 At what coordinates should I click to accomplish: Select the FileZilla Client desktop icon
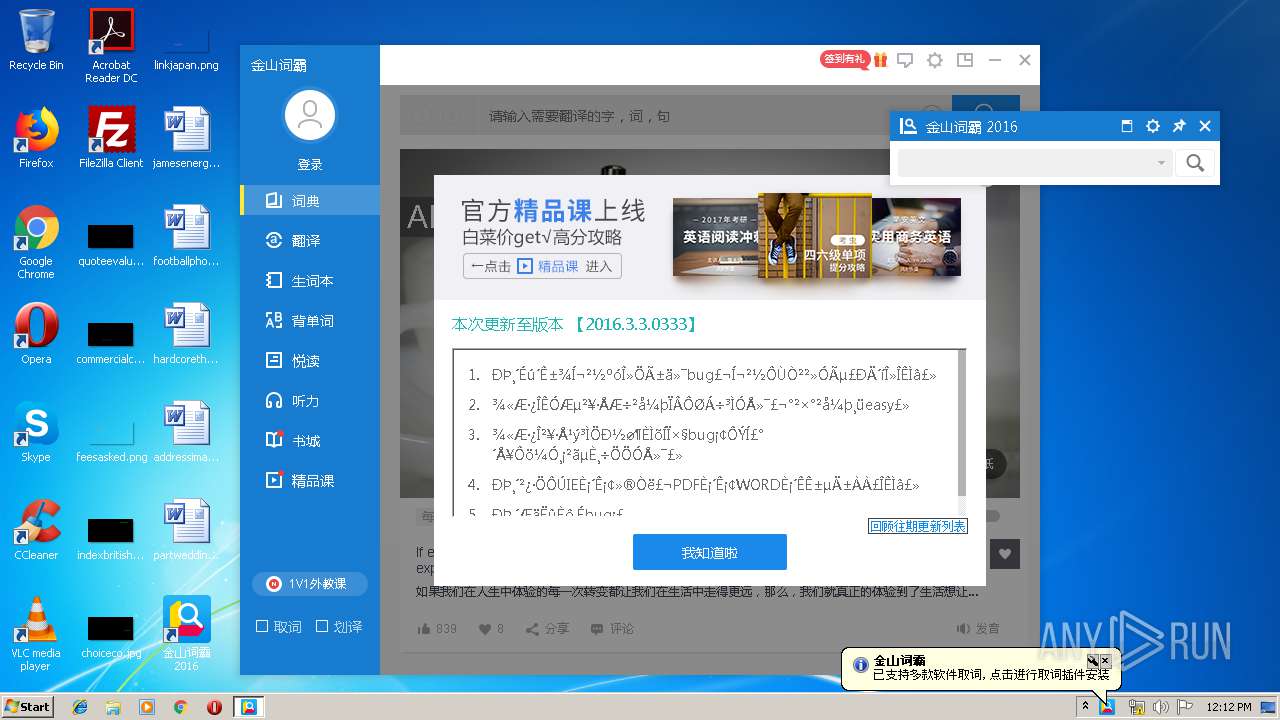tap(111, 137)
